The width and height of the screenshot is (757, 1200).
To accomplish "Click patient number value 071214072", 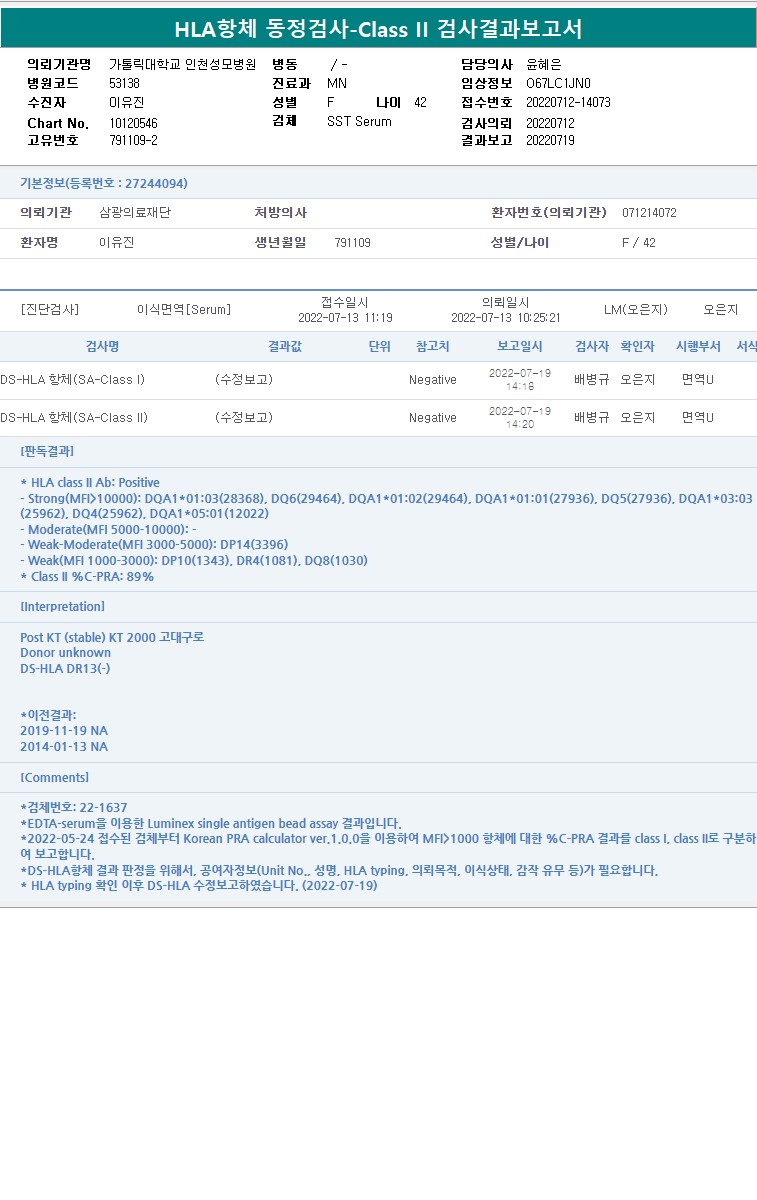I will pos(649,213).
